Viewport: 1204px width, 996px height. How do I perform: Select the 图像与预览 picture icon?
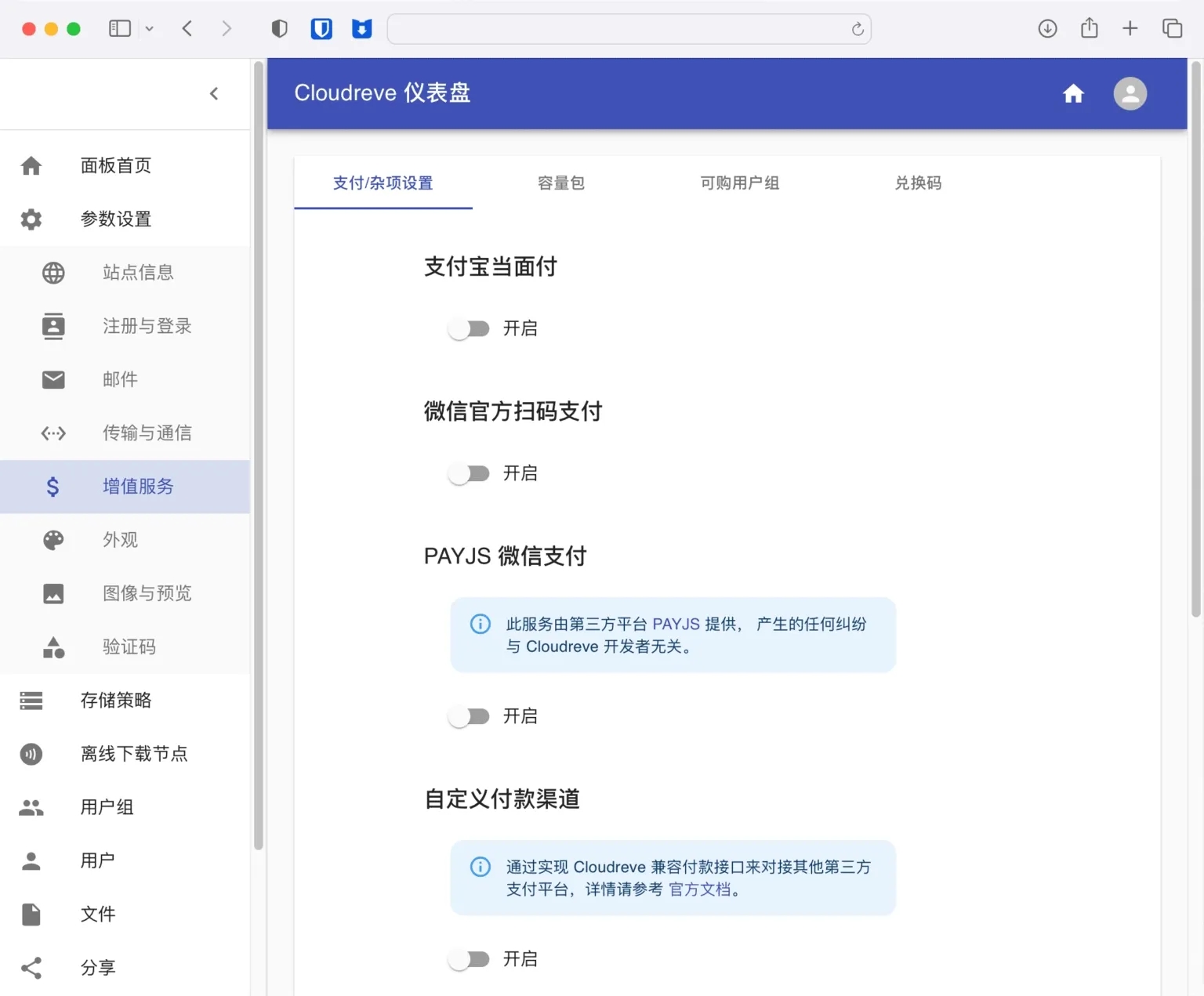(53, 593)
